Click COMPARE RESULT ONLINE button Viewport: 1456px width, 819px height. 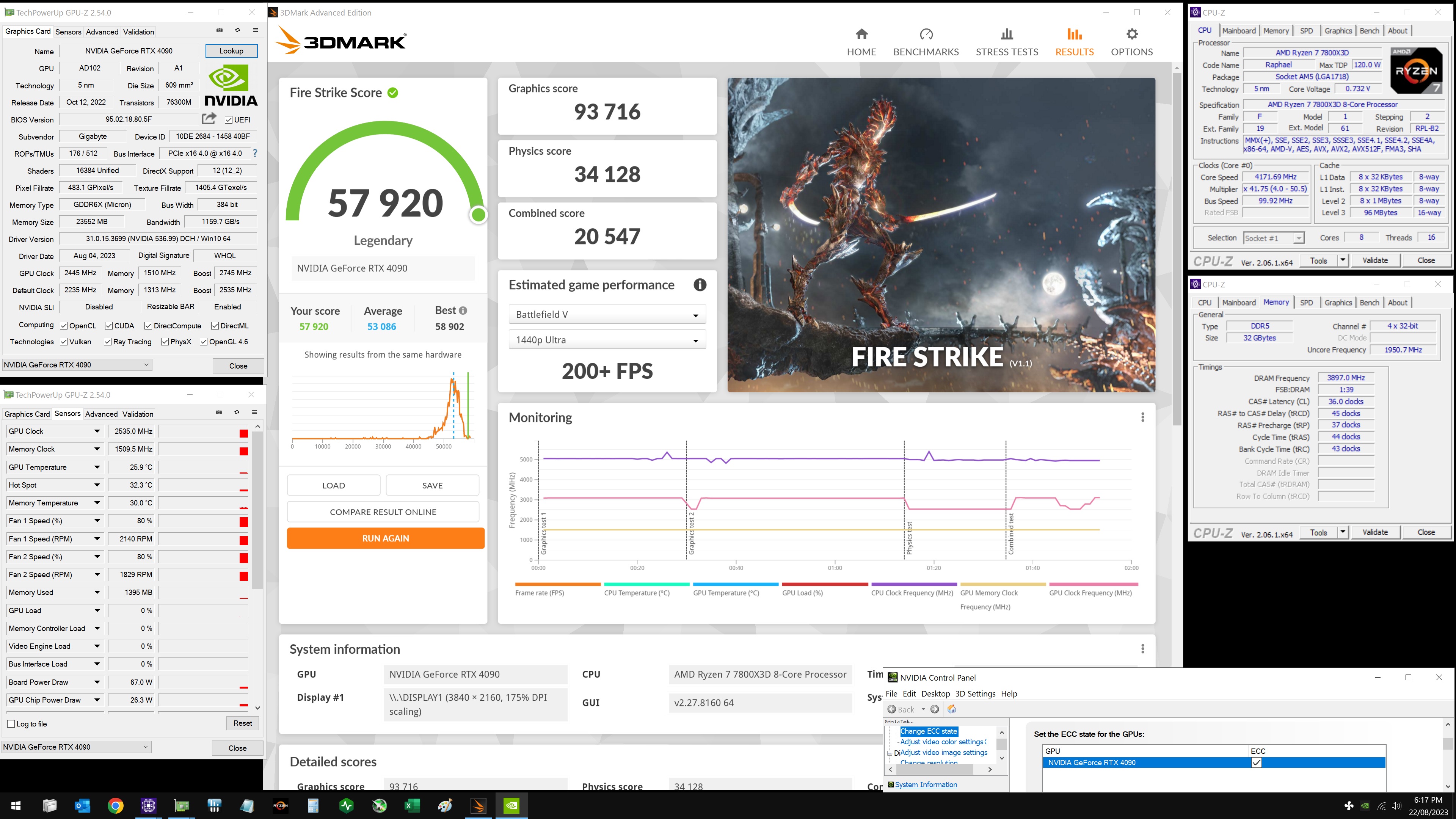point(383,511)
